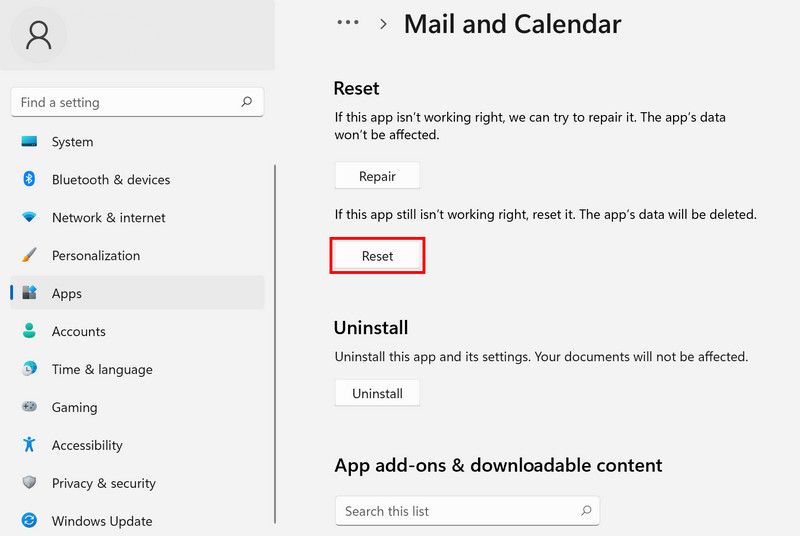Open Accounts settings
800x536 pixels.
[137, 330]
